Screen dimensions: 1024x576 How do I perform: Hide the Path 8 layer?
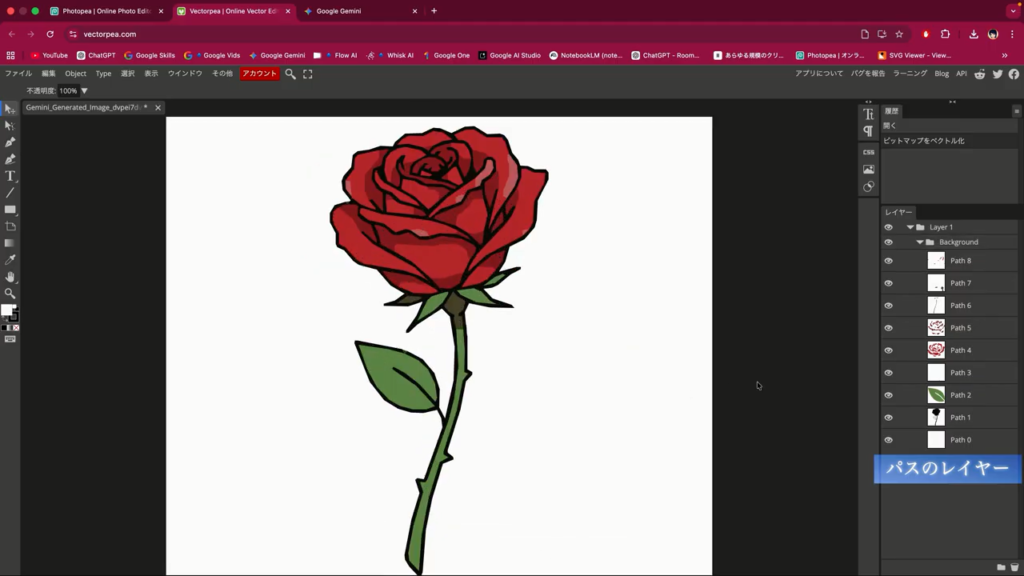[888, 261]
